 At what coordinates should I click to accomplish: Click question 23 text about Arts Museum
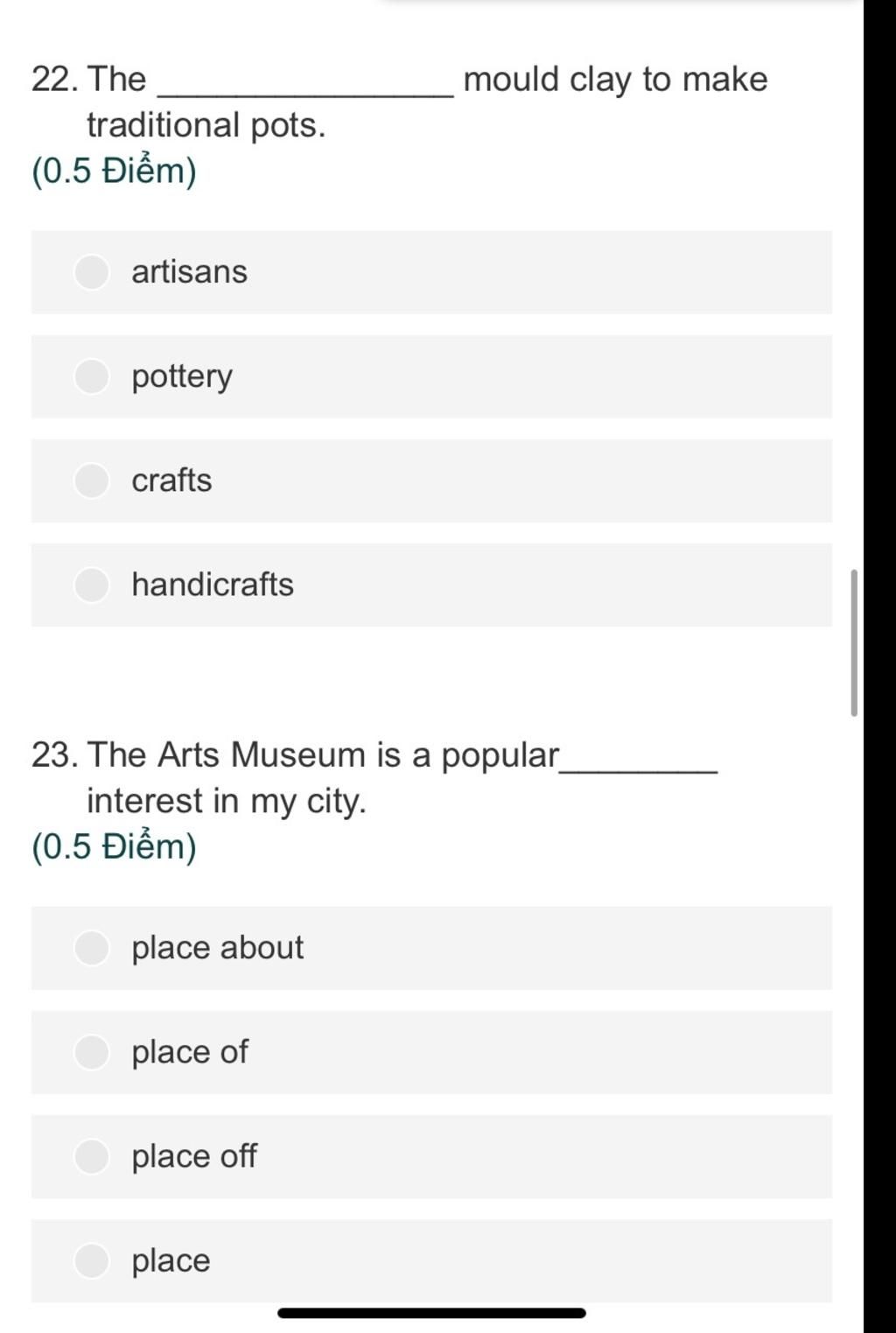tap(374, 777)
